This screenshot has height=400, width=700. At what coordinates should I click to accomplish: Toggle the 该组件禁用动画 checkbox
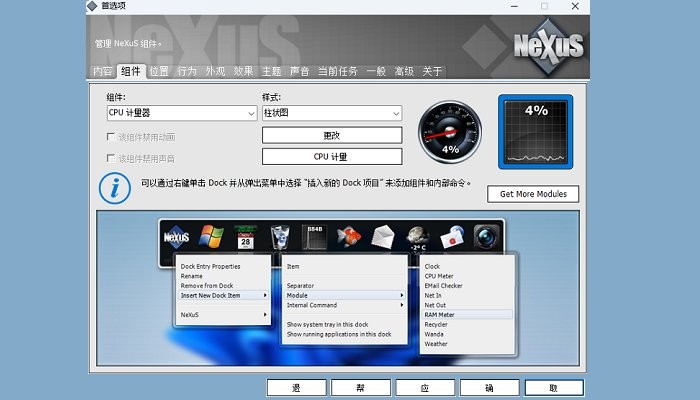[111, 137]
